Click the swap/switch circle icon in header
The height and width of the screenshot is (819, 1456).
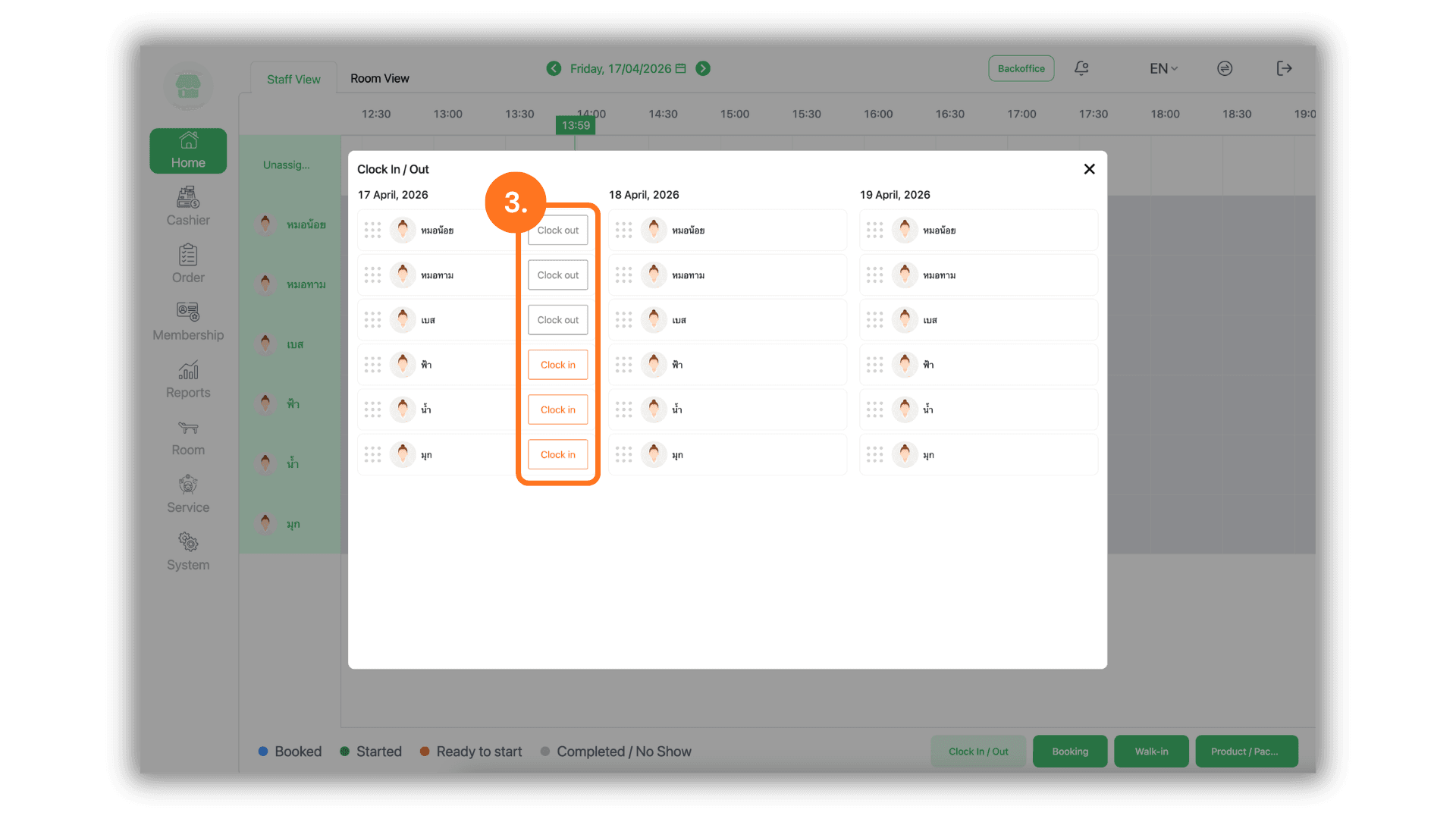pos(1225,68)
